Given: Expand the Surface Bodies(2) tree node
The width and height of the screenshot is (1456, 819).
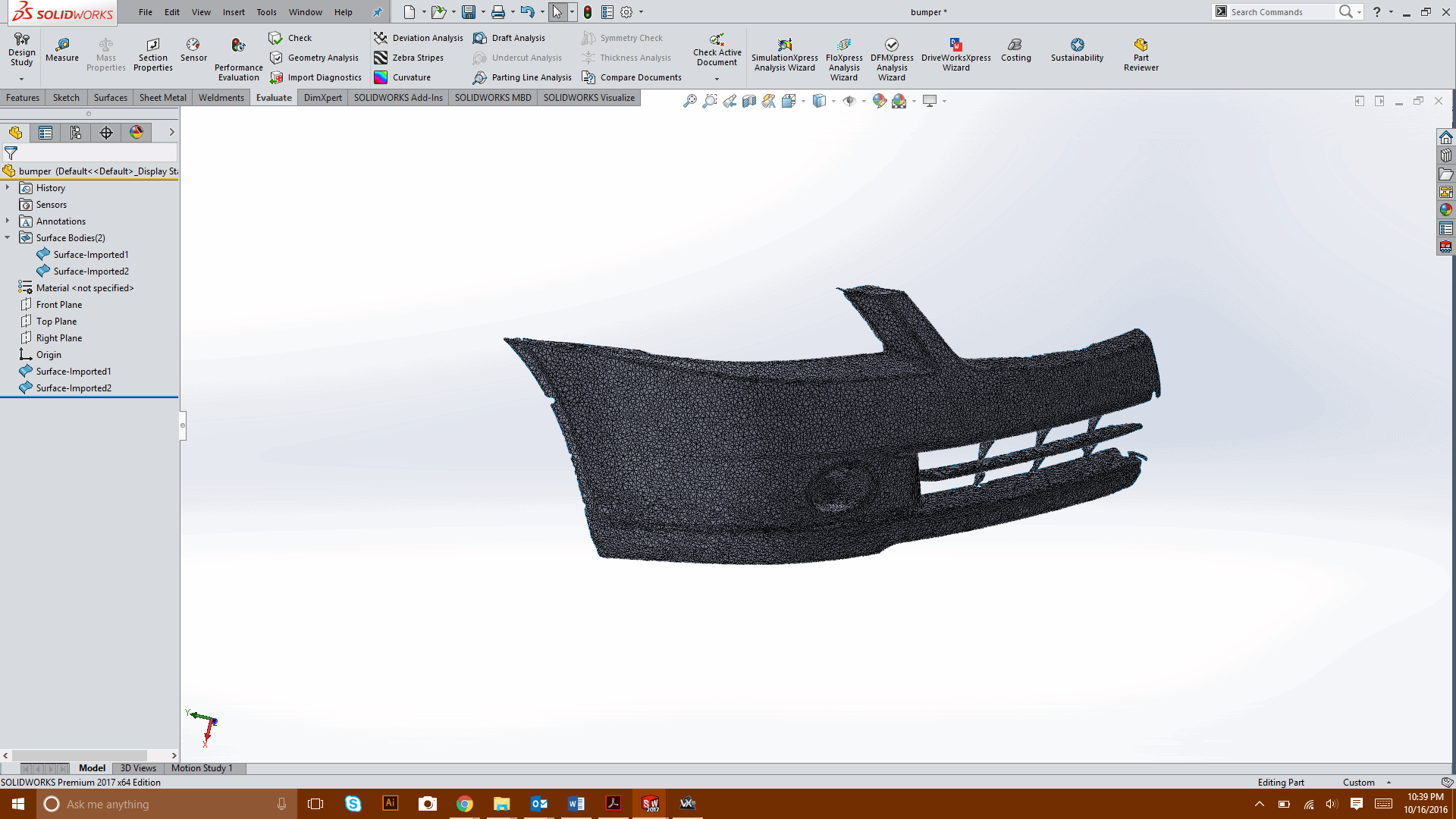Looking at the screenshot, I should [x=8, y=237].
